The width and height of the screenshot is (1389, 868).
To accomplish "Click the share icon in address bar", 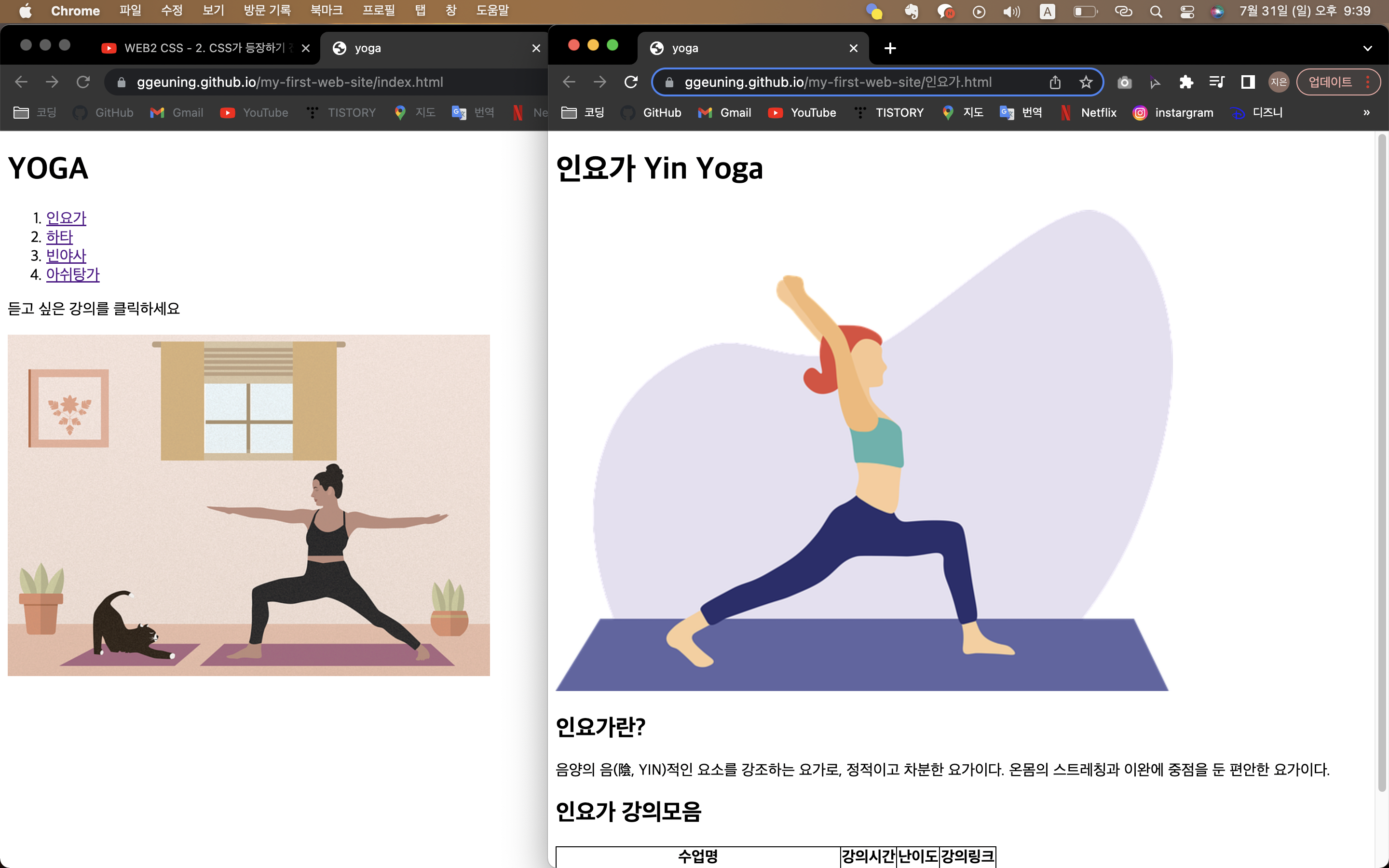I will [x=1055, y=82].
